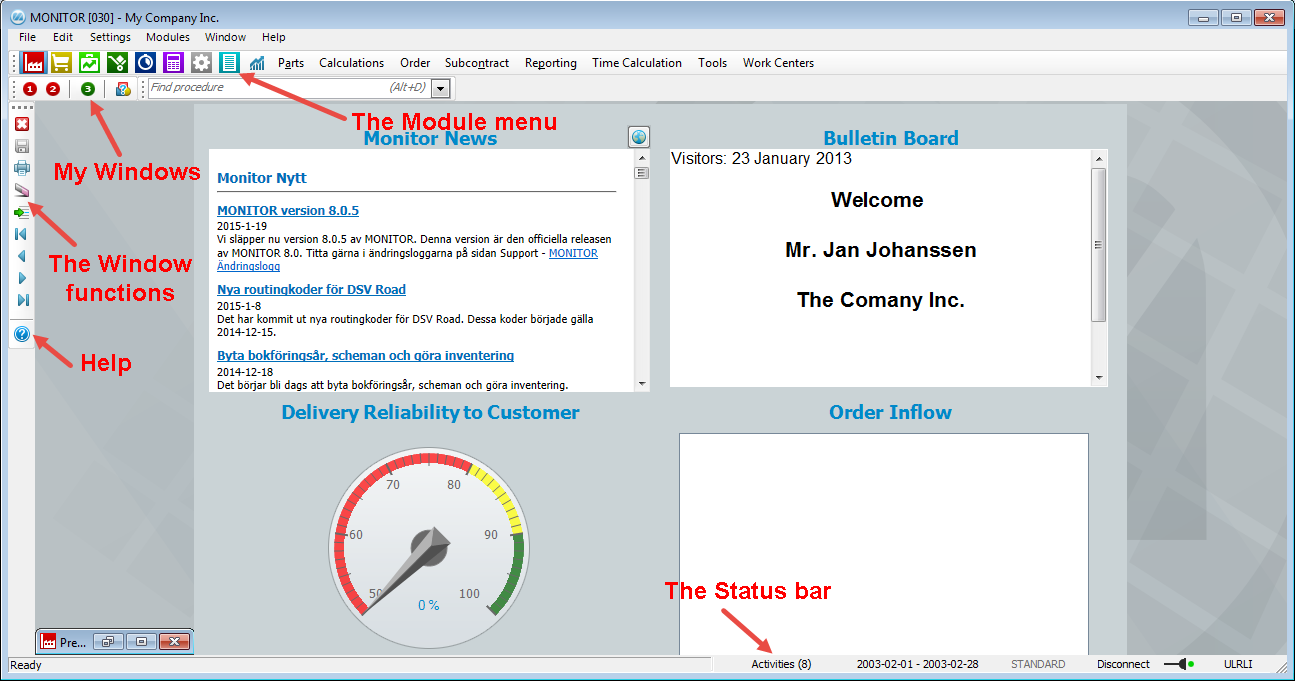Open the Tools module menu
The width and height of the screenshot is (1295, 681).
coord(713,63)
